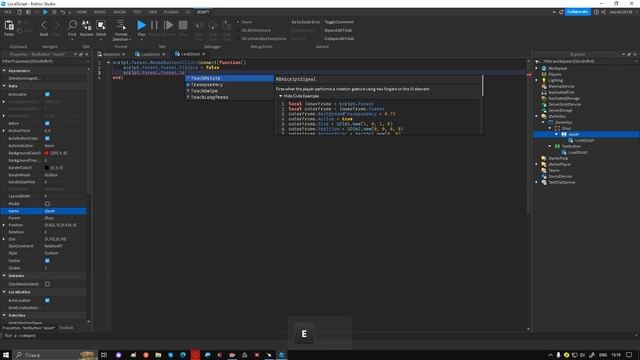Enable the Modal checkbox
Image resolution: width=640 pixels, height=360 pixels.
pos(47,204)
